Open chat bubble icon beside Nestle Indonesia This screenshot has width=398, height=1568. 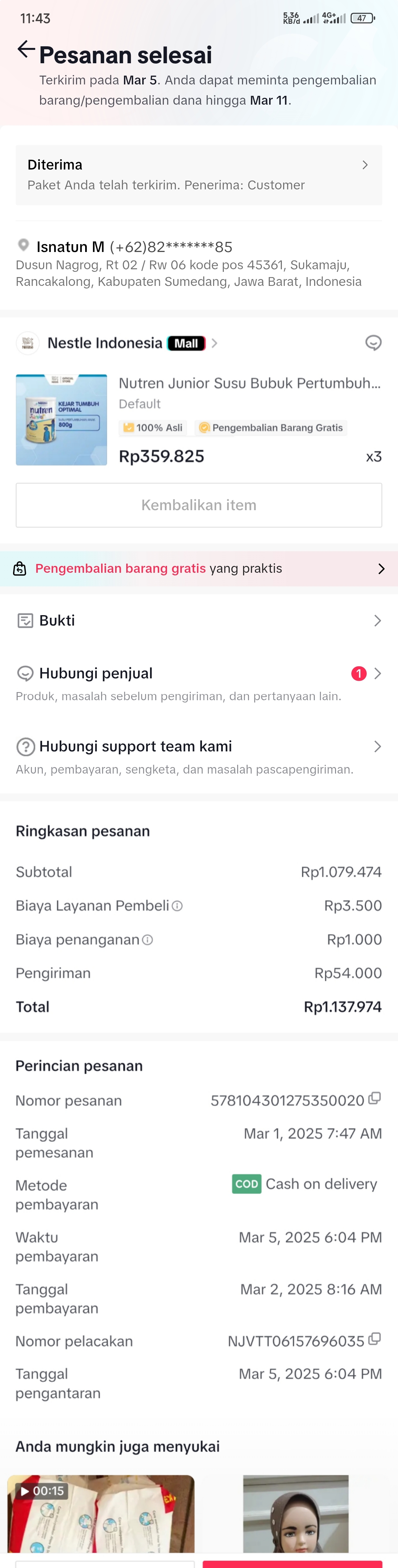(x=373, y=343)
